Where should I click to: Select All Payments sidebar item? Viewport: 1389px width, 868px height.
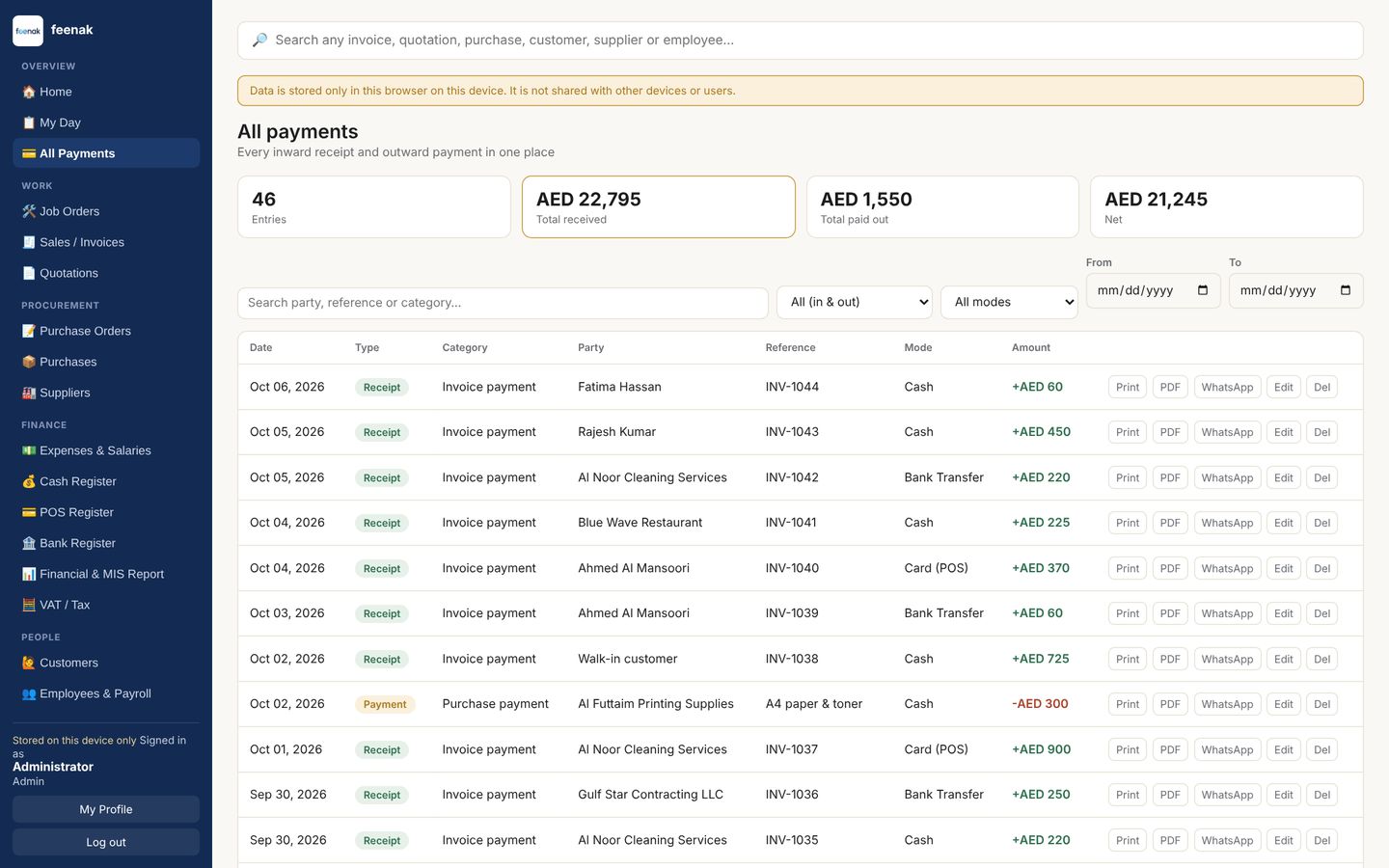[106, 153]
